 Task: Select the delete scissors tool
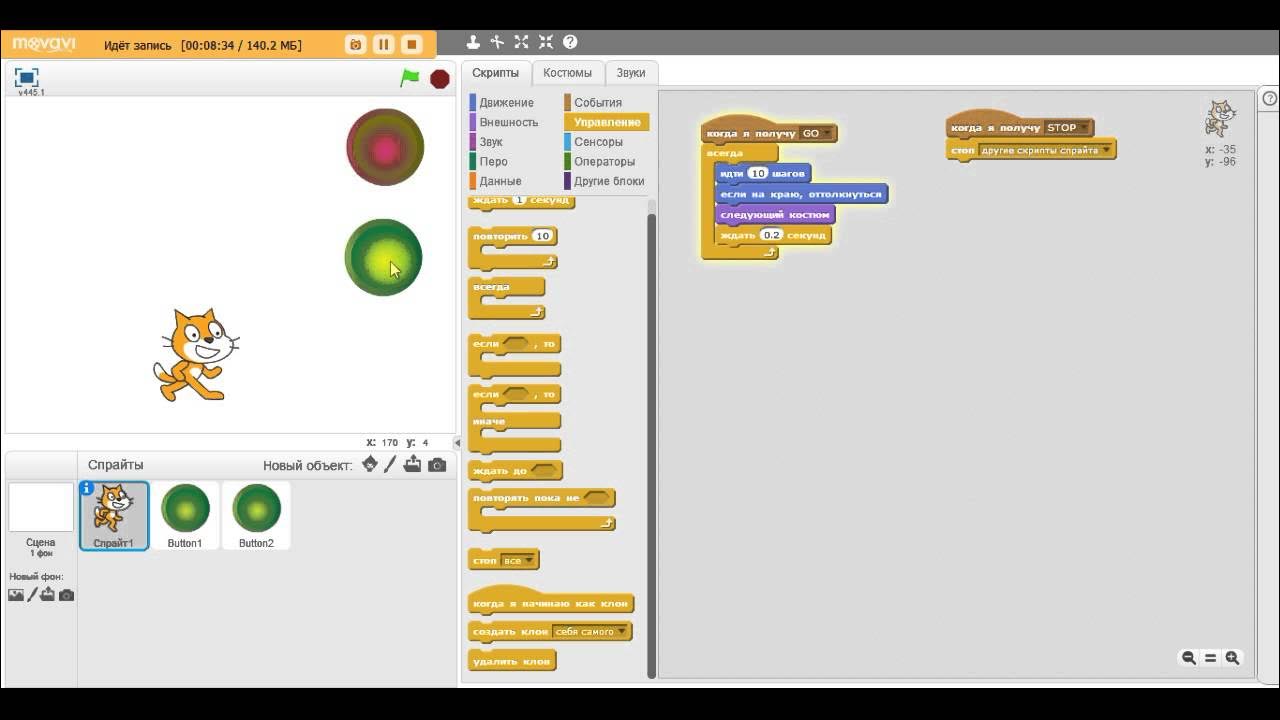pyautogui.click(x=497, y=42)
